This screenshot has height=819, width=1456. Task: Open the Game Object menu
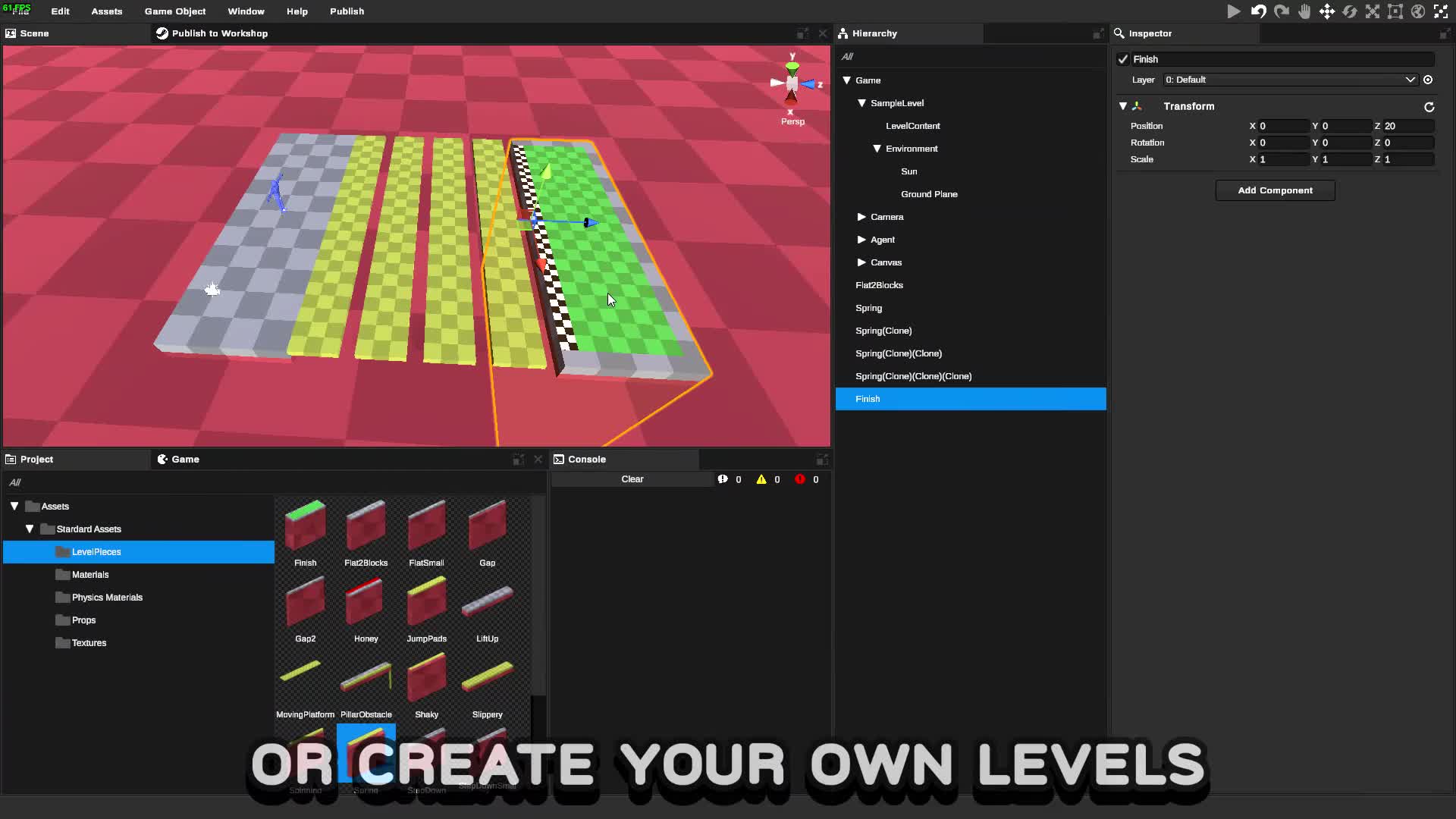tap(174, 11)
